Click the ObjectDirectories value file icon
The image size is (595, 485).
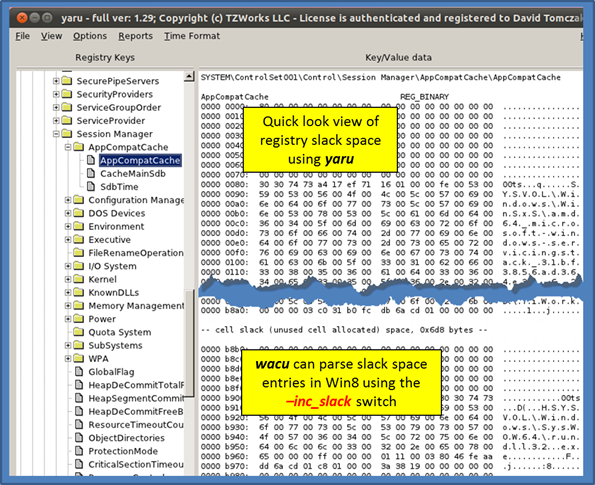79,438
